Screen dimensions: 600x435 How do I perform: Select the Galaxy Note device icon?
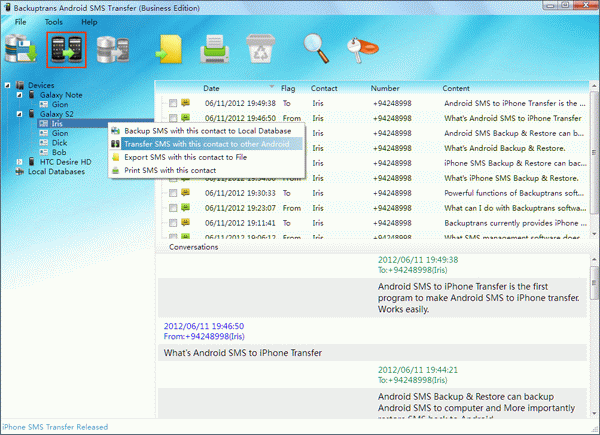32,94
